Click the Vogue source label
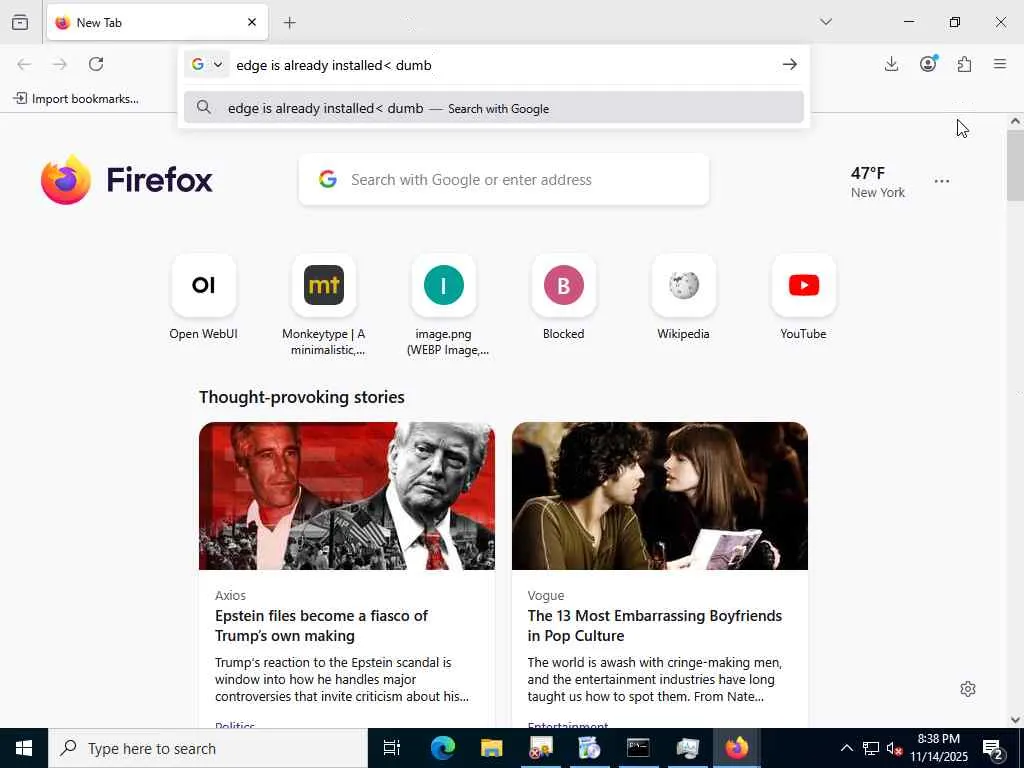This screenshot has width=1024, height=768. (x=546, y=596)
